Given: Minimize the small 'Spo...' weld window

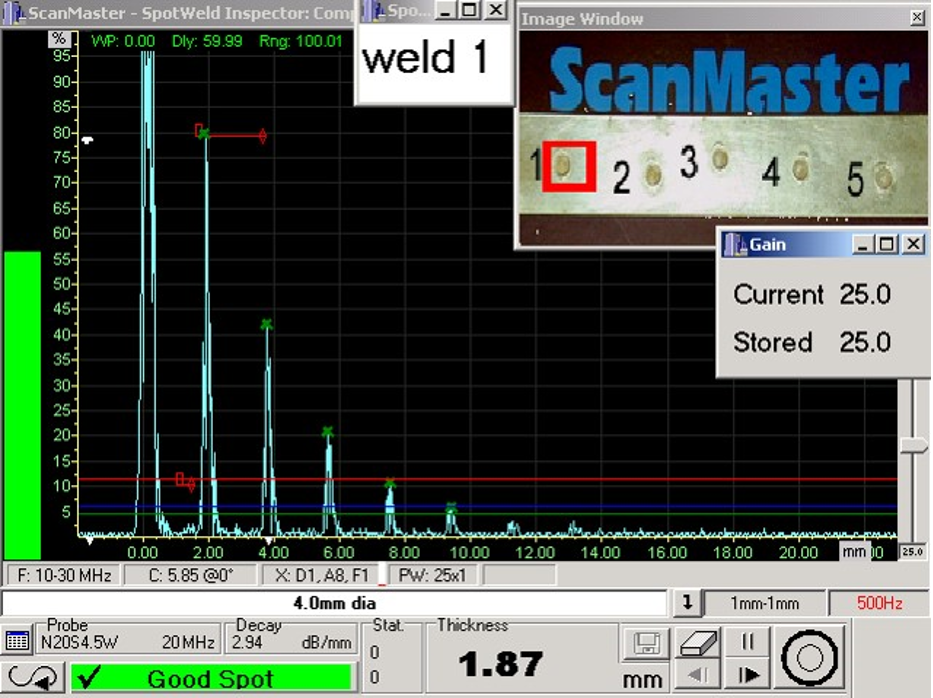Looking at the screenshot, I should (x=444, y=10).
